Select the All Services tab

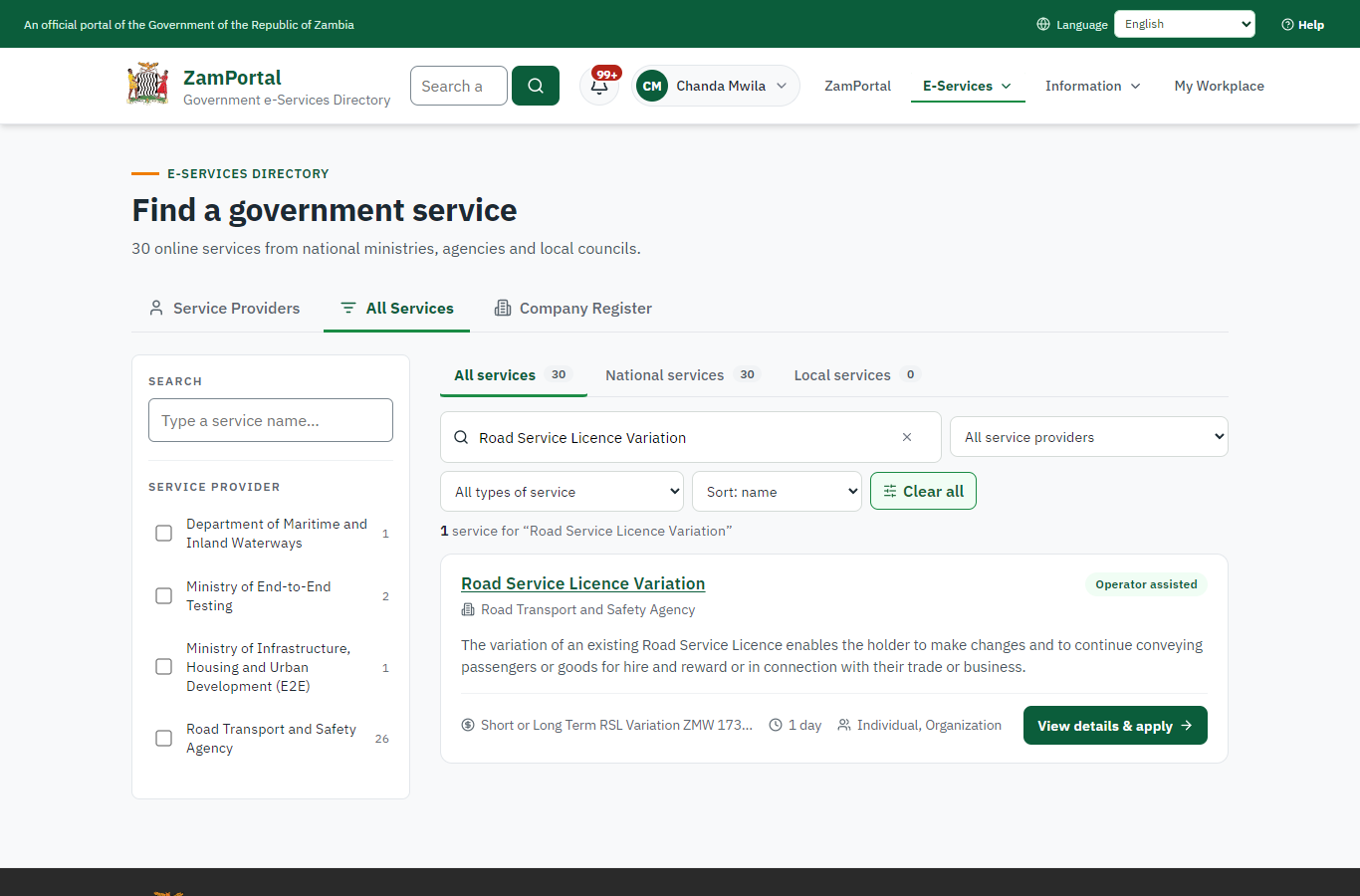(396, 309)
